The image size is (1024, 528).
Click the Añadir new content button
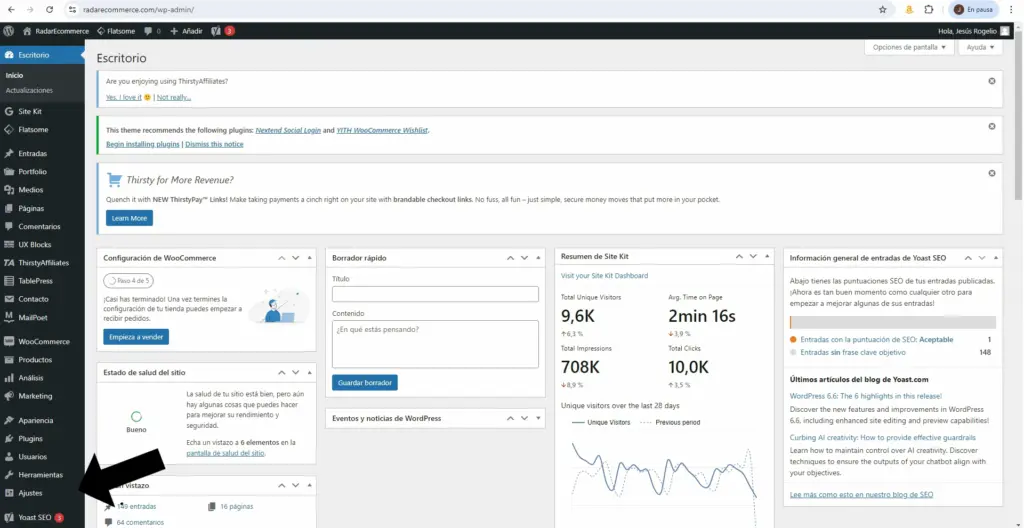point(187,31)
